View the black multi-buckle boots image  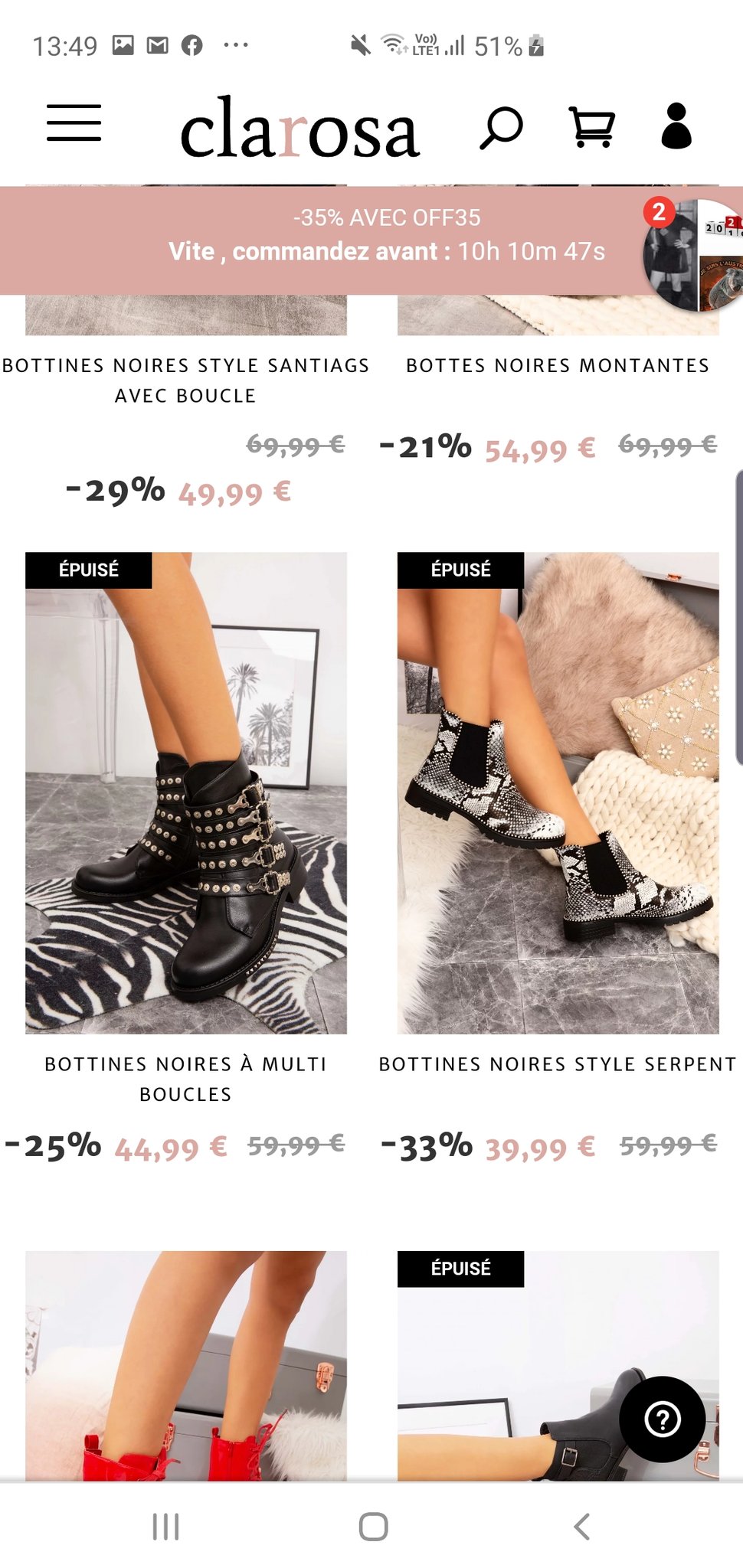point(186,793)
